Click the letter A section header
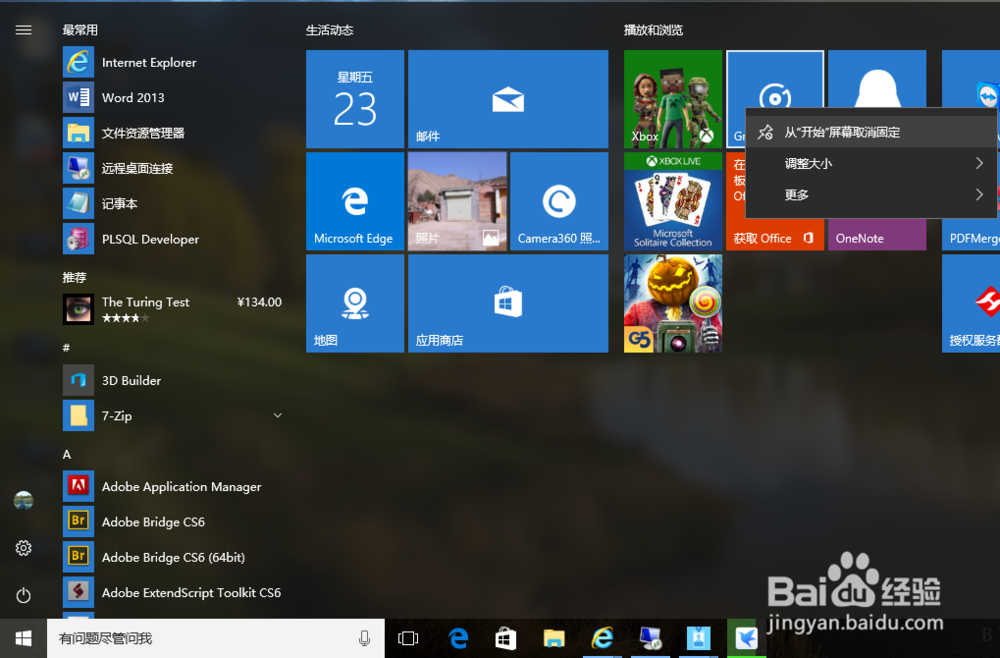Viewport: 1000px width, 658px height. pyautogui.click(x=66, y=455)
